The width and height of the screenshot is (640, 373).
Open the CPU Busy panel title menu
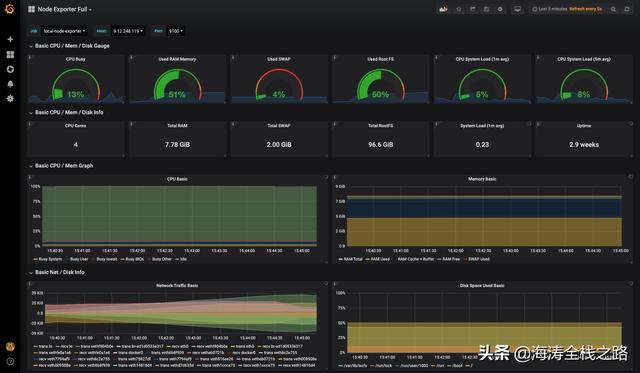(76, 59)
